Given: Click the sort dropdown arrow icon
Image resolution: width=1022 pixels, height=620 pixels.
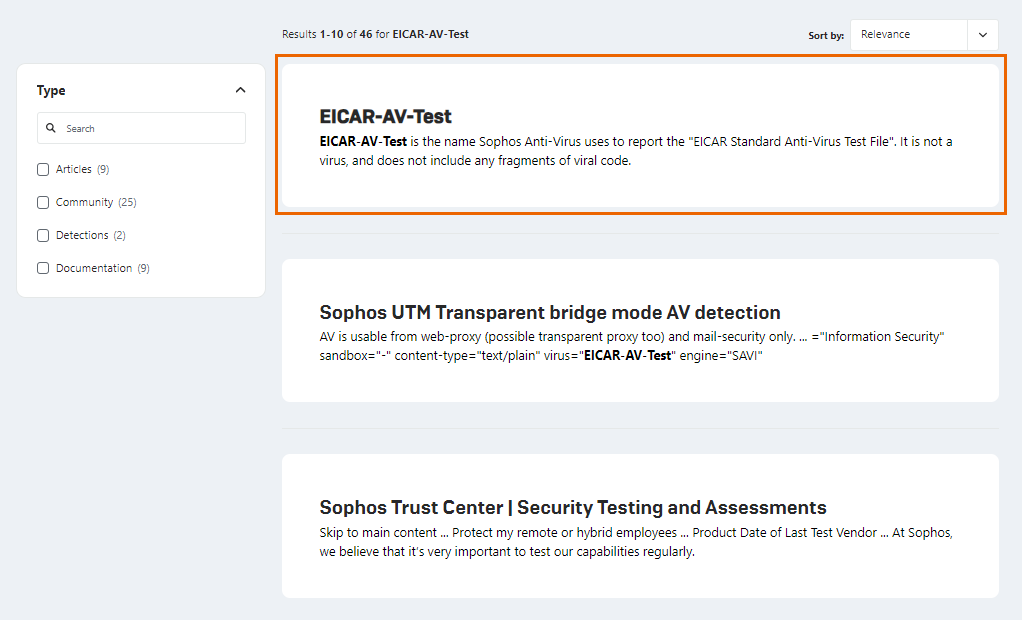Looking at the screenshot, I should [x=982, y=34].
